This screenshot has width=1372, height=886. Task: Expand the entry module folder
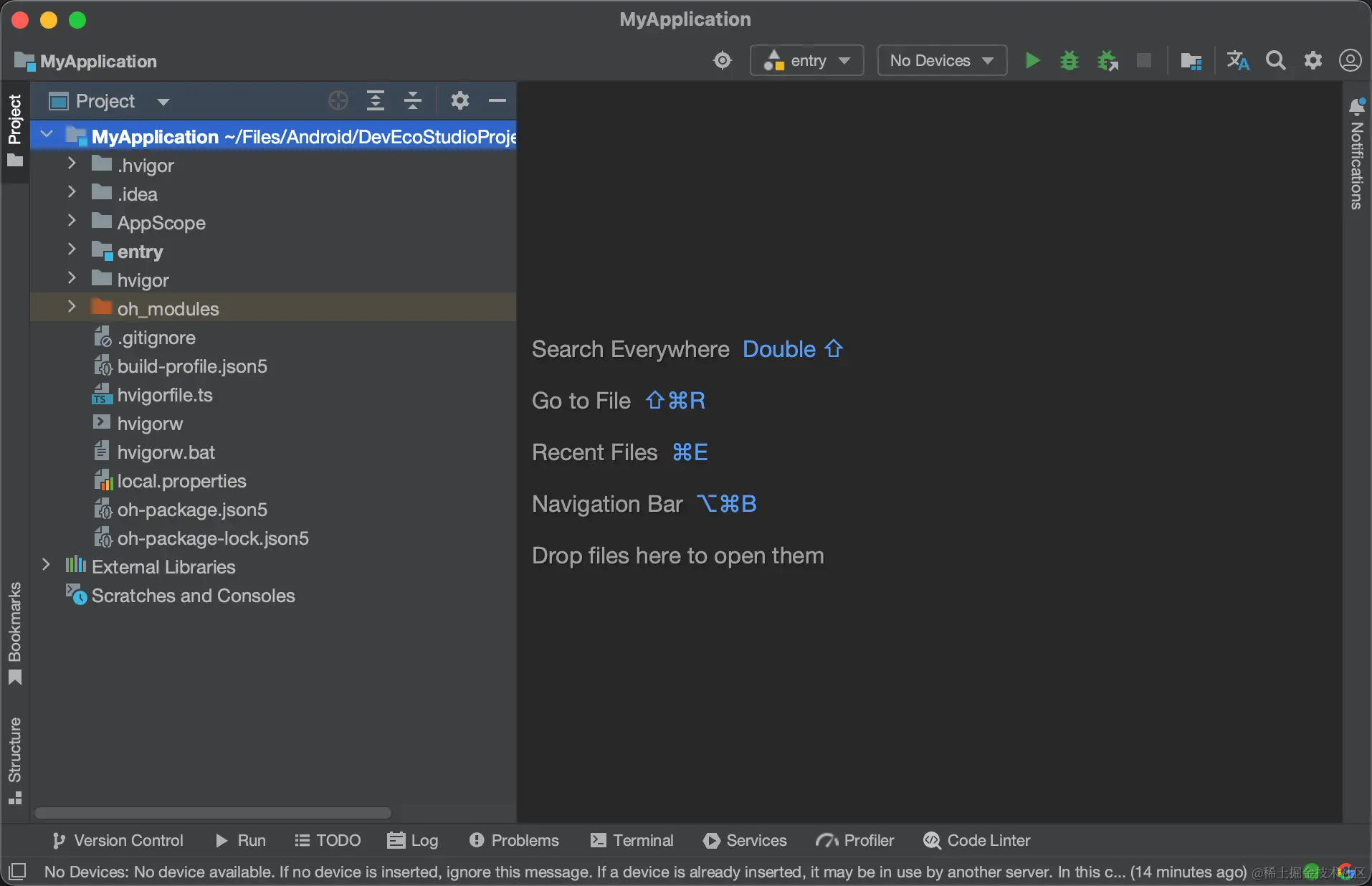click(x=72, y=249)
